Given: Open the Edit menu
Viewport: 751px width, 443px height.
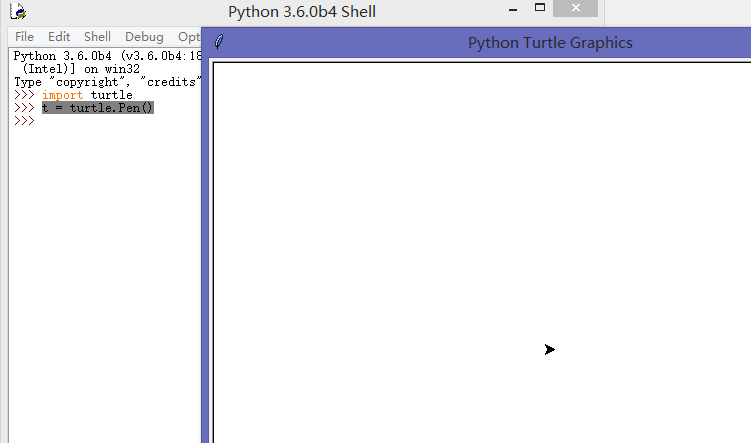Looking at the screenshot, I should click(59, 37).
